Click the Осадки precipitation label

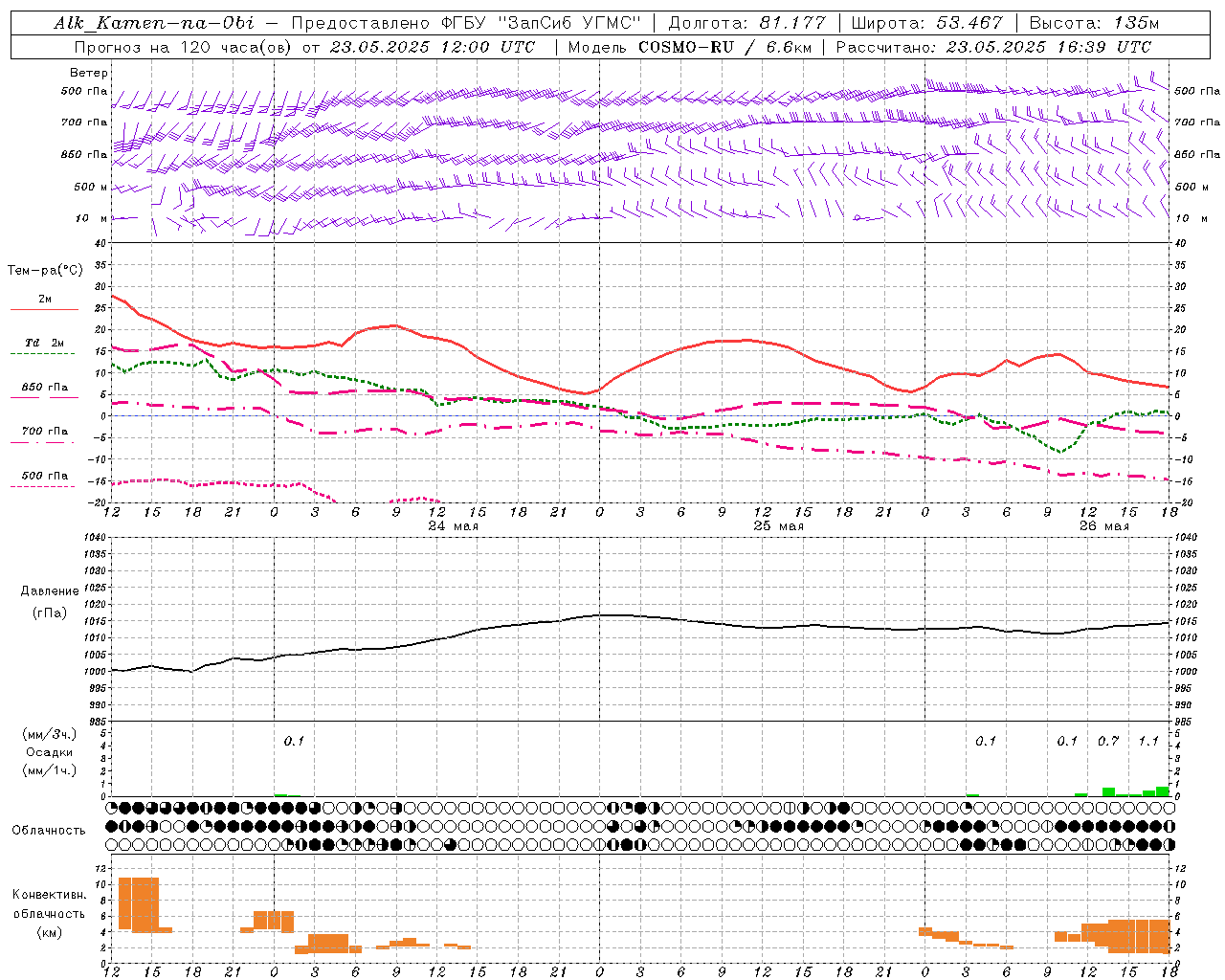point(50,752)
